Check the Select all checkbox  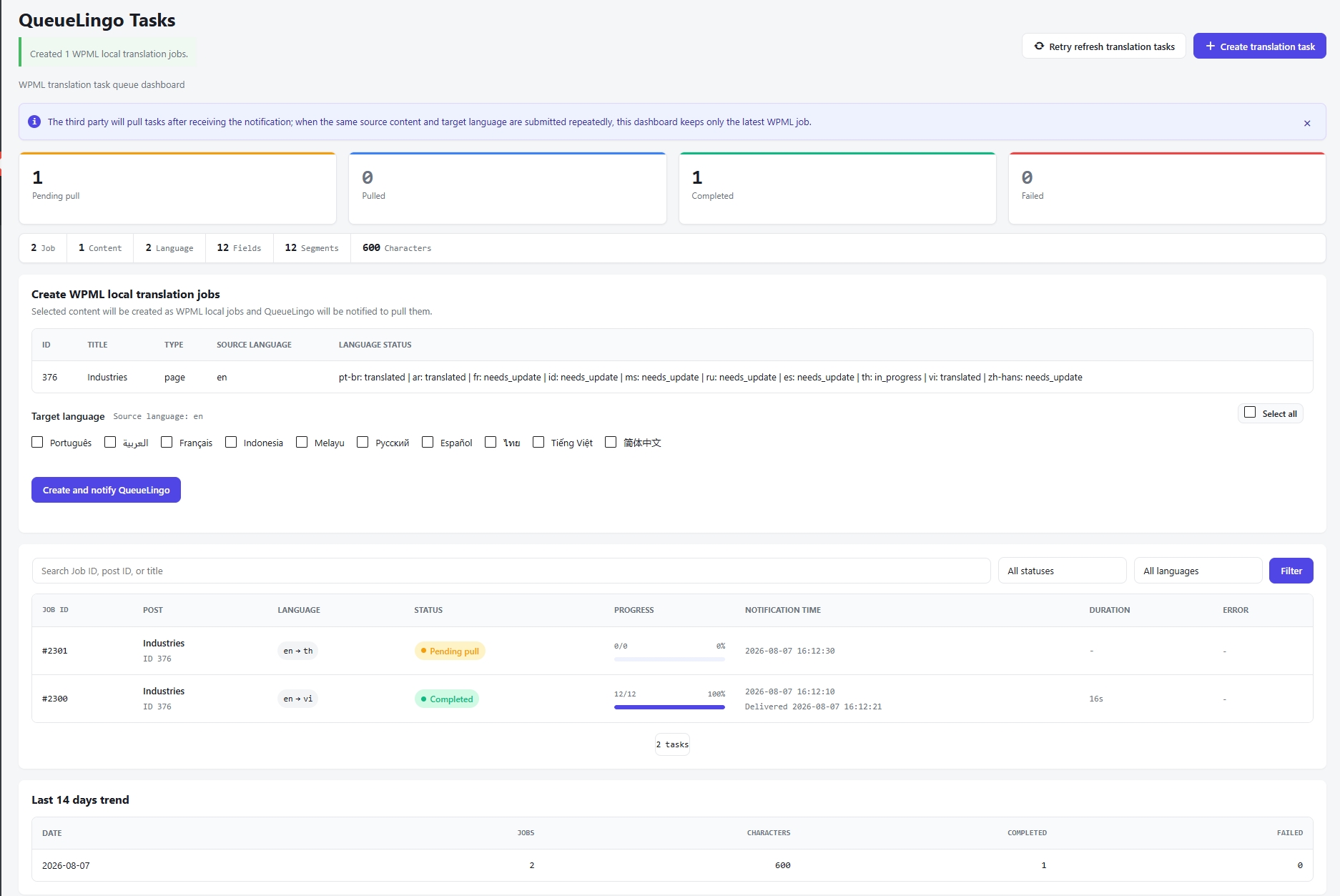point(1250,413)
